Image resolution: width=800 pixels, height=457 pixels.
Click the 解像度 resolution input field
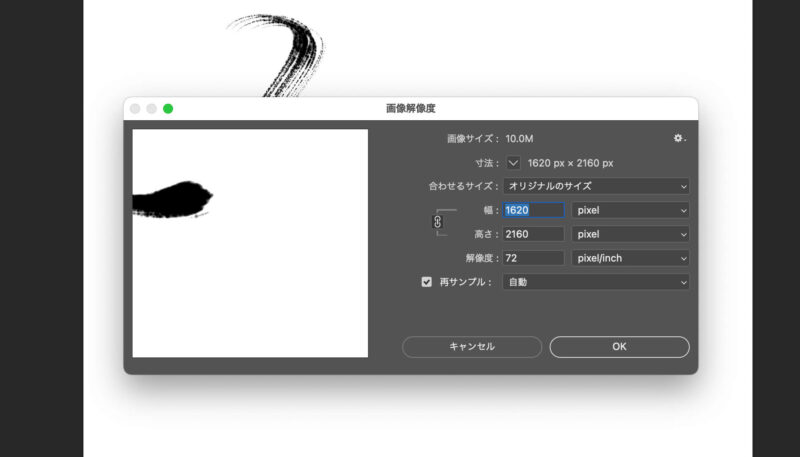coord(534,258)
